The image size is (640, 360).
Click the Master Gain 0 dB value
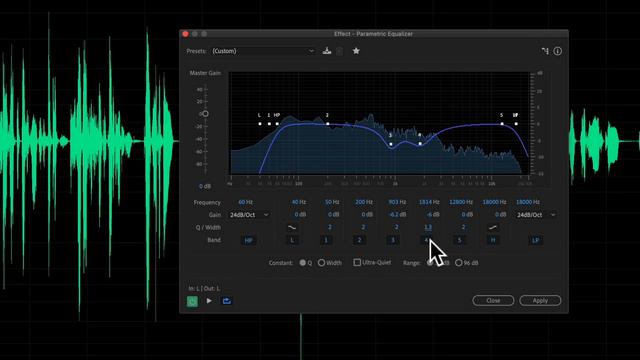coord(205,186)
